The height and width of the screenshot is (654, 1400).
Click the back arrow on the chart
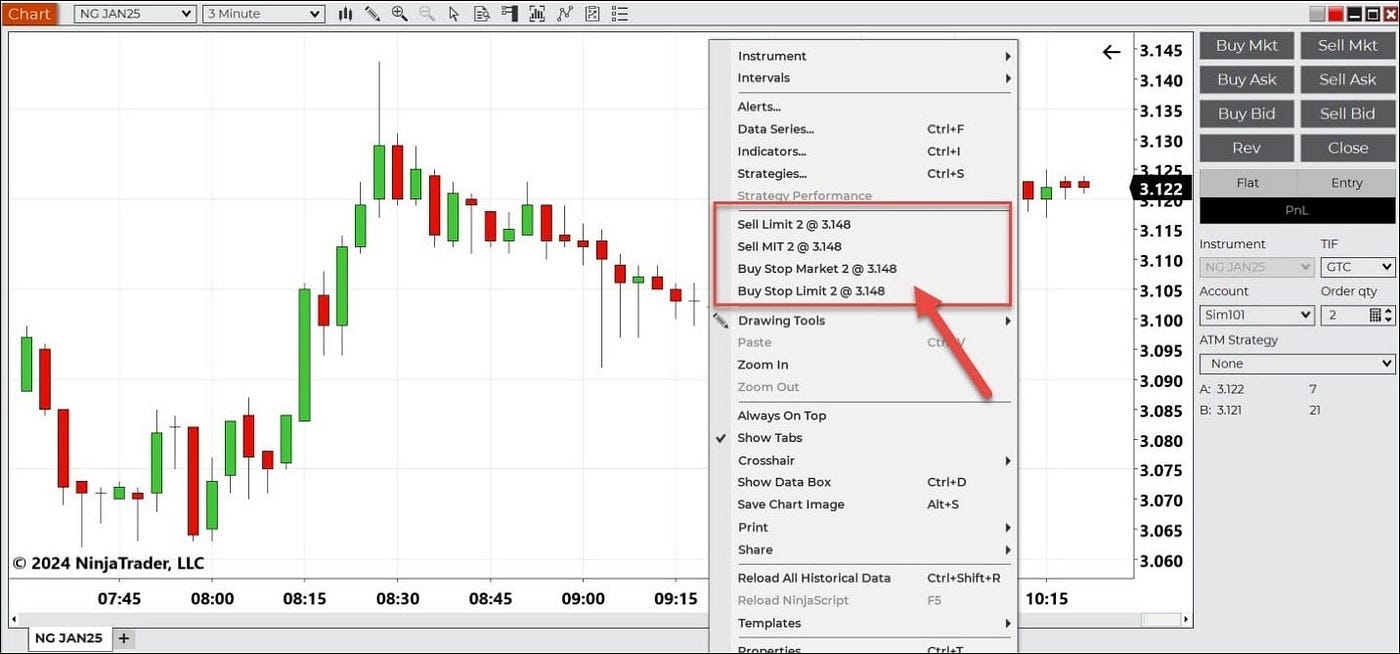click(1111, 52)
